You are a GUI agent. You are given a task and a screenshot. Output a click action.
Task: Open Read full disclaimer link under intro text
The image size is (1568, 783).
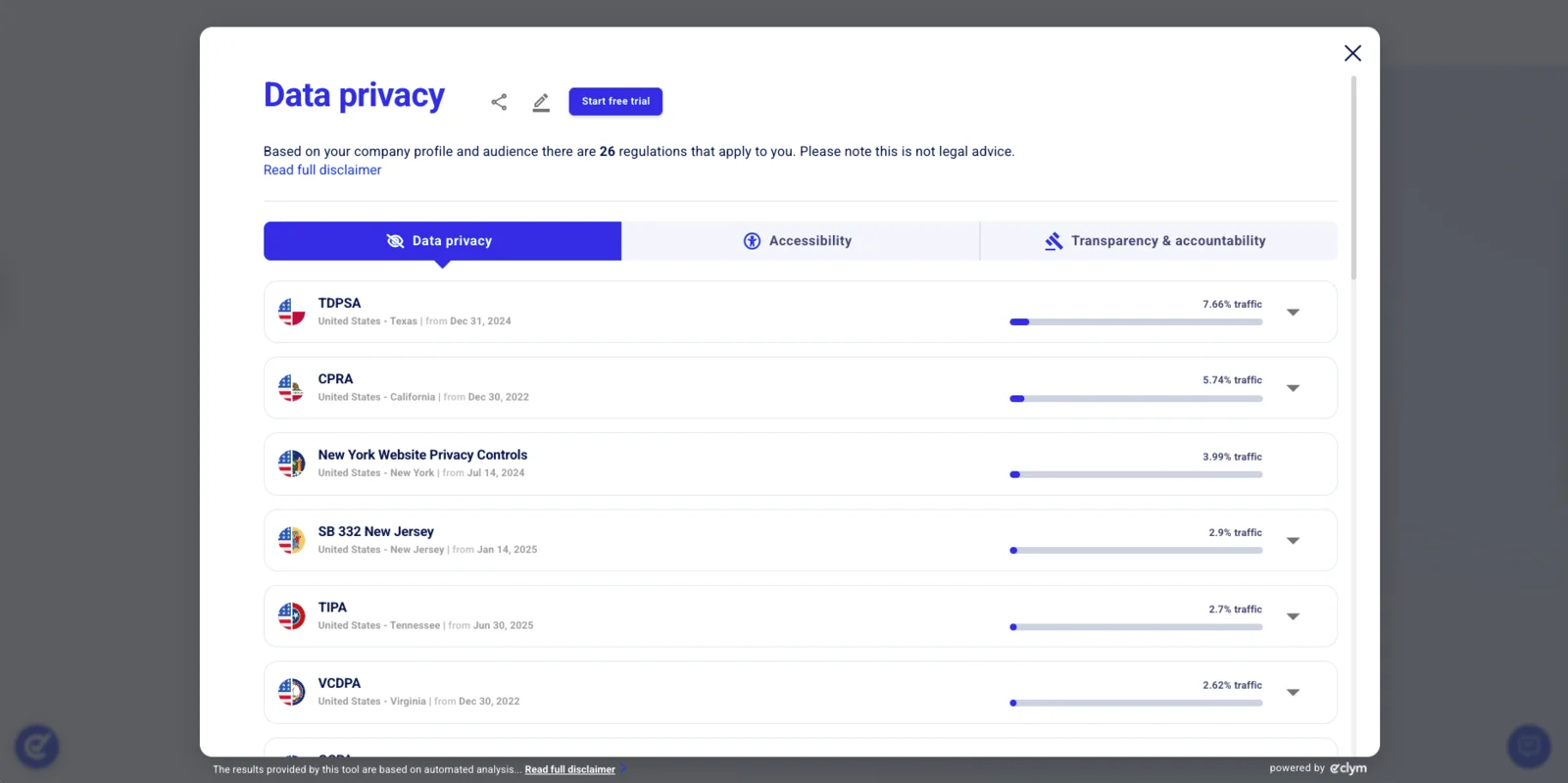pyautogui.click(x=322, y=171)
